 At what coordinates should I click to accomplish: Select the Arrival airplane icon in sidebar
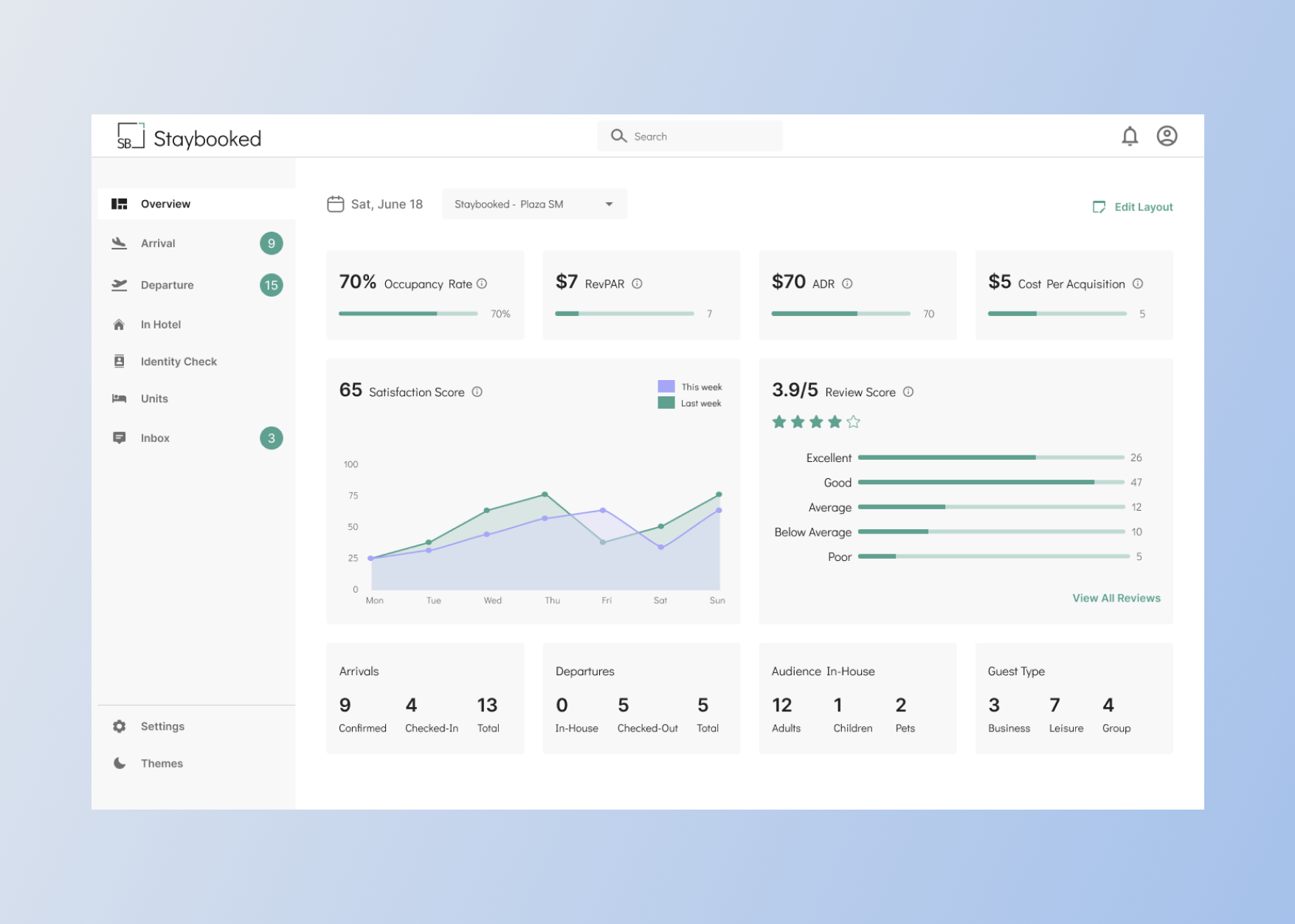click(x=120, y=243)
